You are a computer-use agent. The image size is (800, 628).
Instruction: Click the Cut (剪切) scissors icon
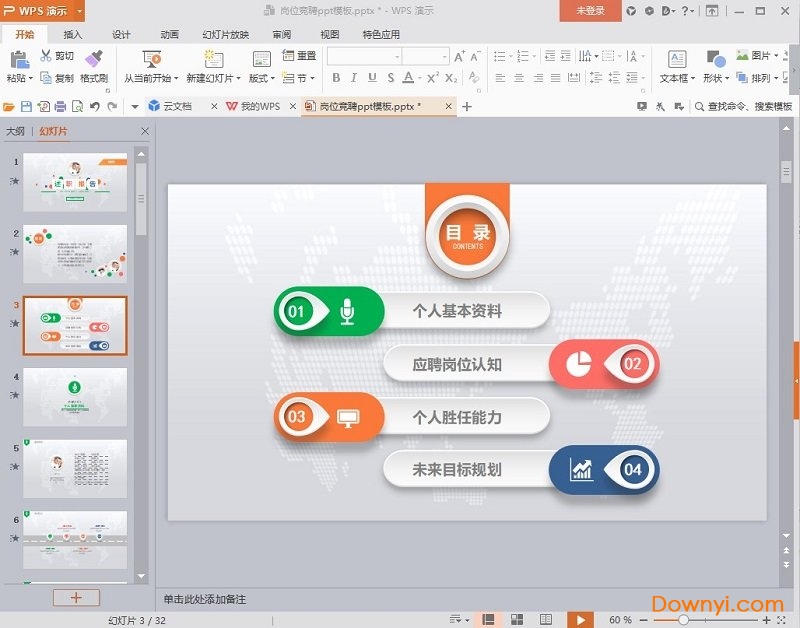(46, 56)
